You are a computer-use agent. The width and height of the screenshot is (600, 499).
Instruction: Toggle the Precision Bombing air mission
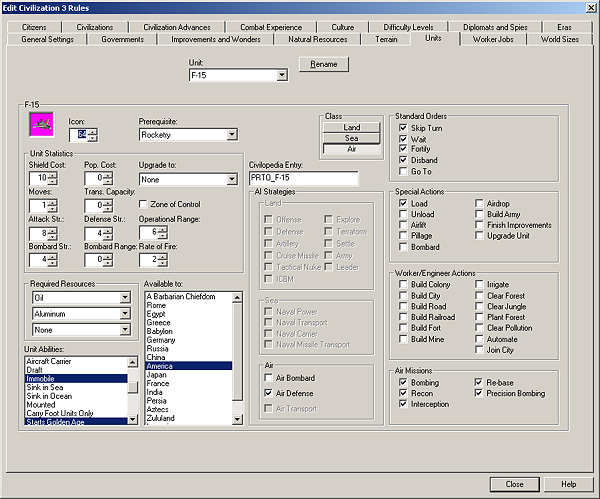click(479, 393)
